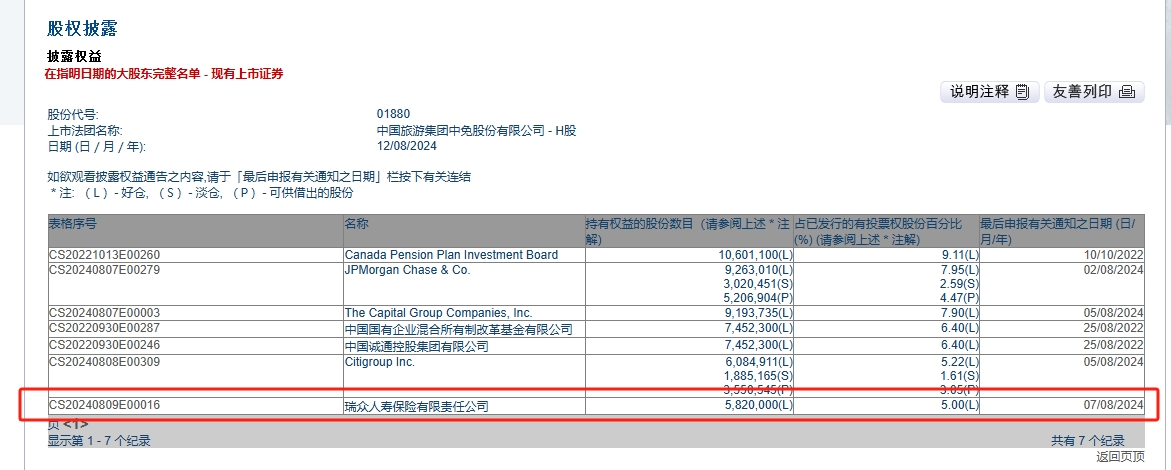Click company name 中国旅游集团中免股份有限公司 - H股

(x=476, y=132)
